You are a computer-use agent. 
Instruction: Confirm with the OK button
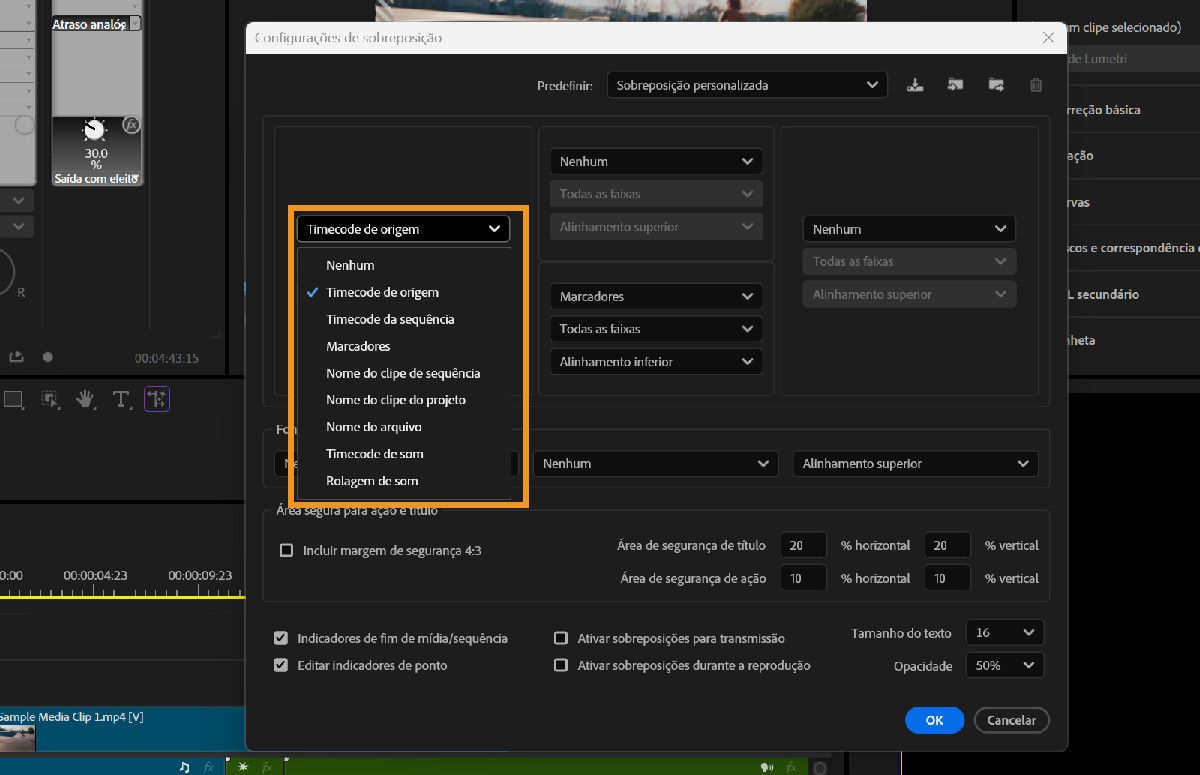pos(934,720)
